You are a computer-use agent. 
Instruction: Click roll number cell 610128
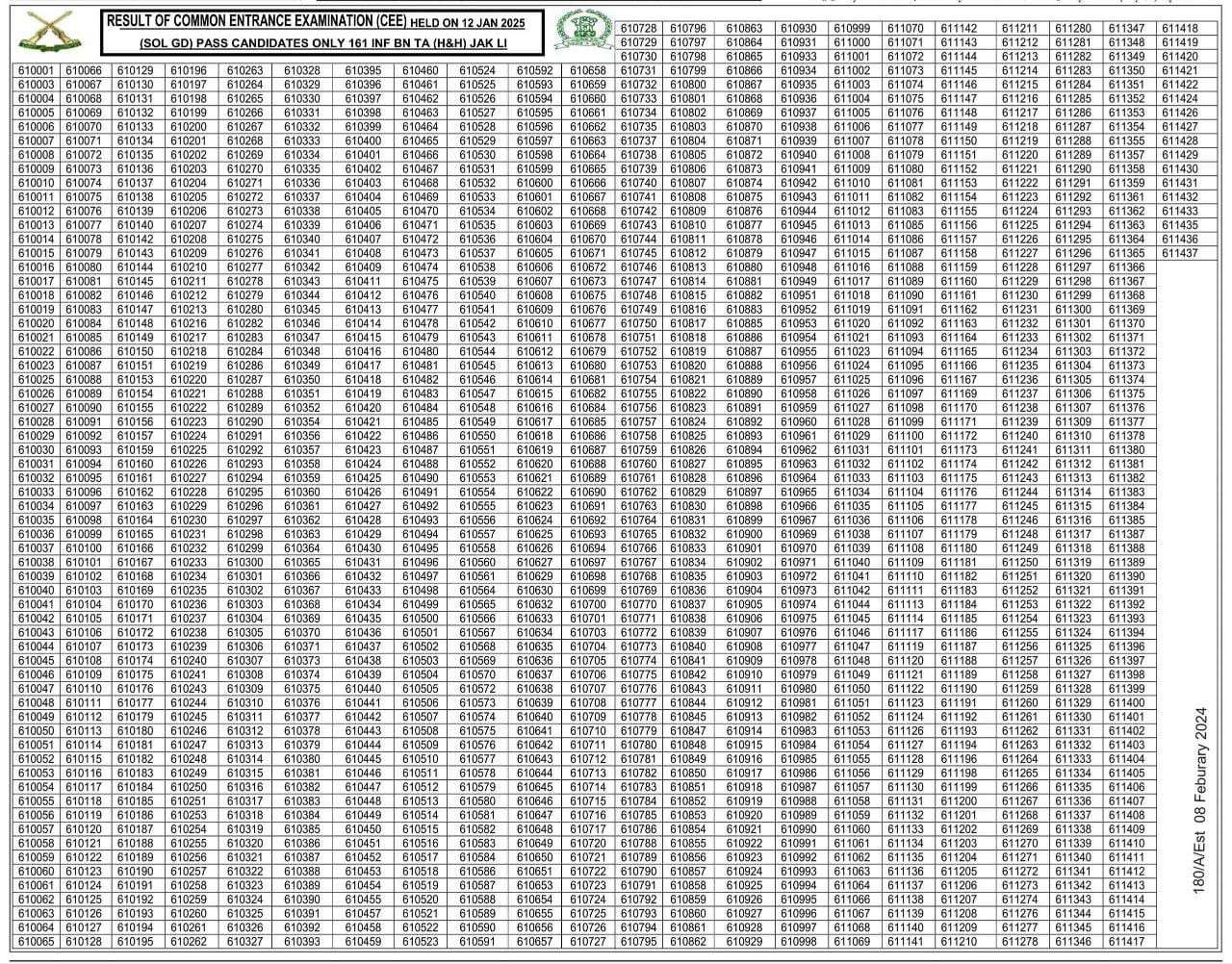[x=84, y=942]
